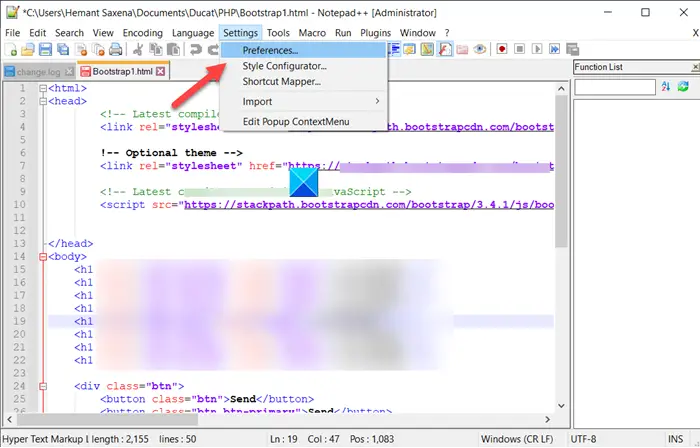Choose Preferences... from Settings menu
Viewport: 700px width, 448px height.
tap(304, 50)
